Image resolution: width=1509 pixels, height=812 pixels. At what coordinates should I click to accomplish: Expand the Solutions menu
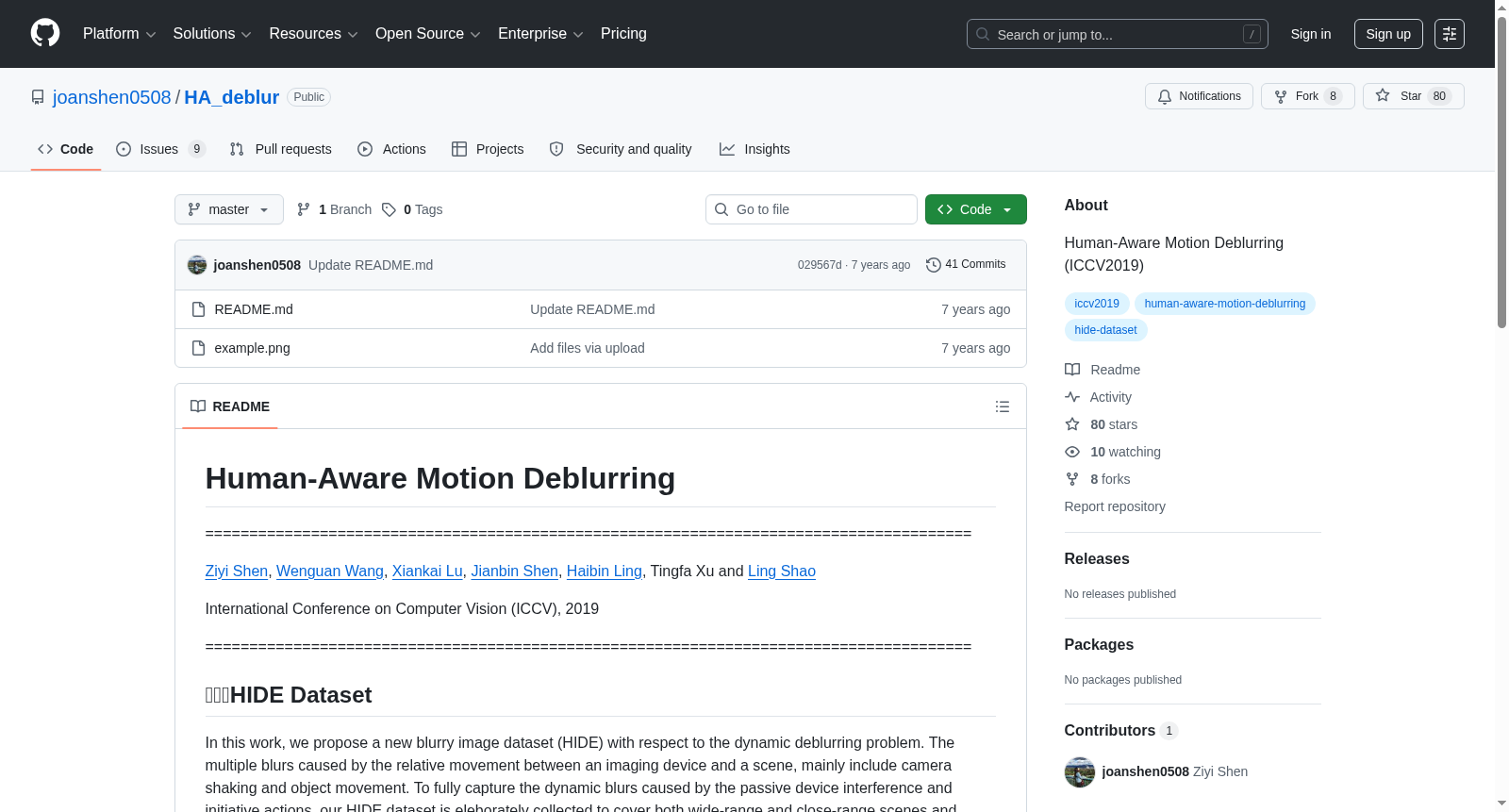(212, 34)
